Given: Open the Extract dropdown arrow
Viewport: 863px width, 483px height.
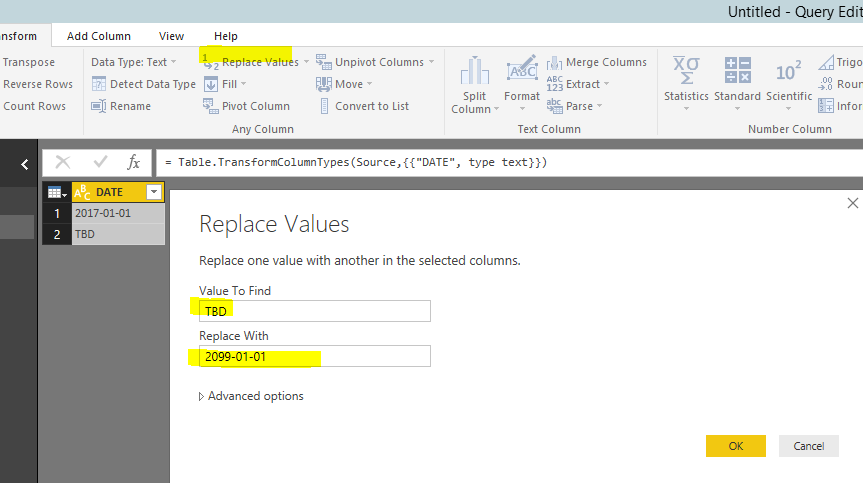Looking at the screenshot, I should click(x=607, y=84).
